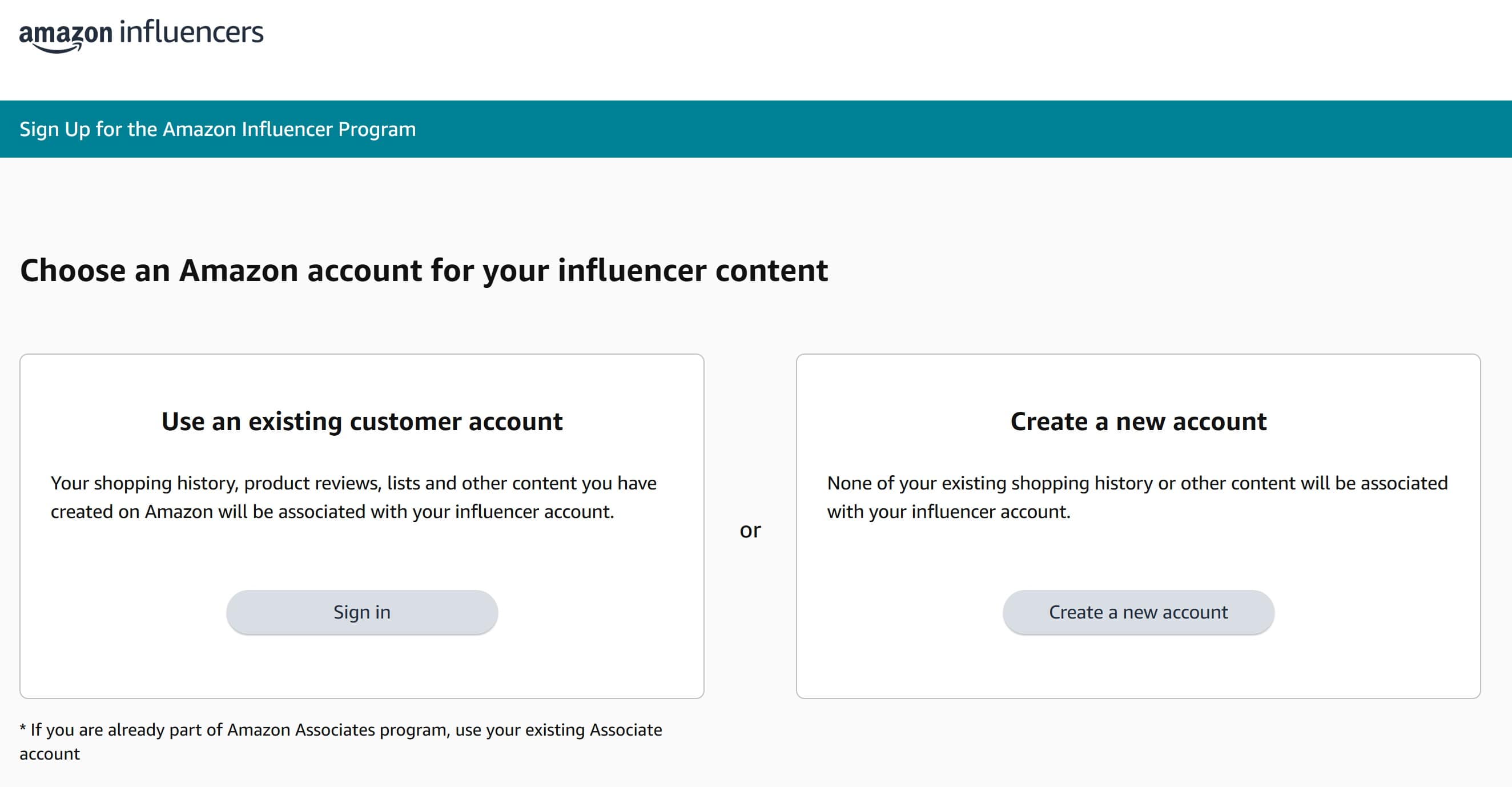Click the Amazon Influencers logo
This screenshot has height=787, width=1512.
point(142,36)
